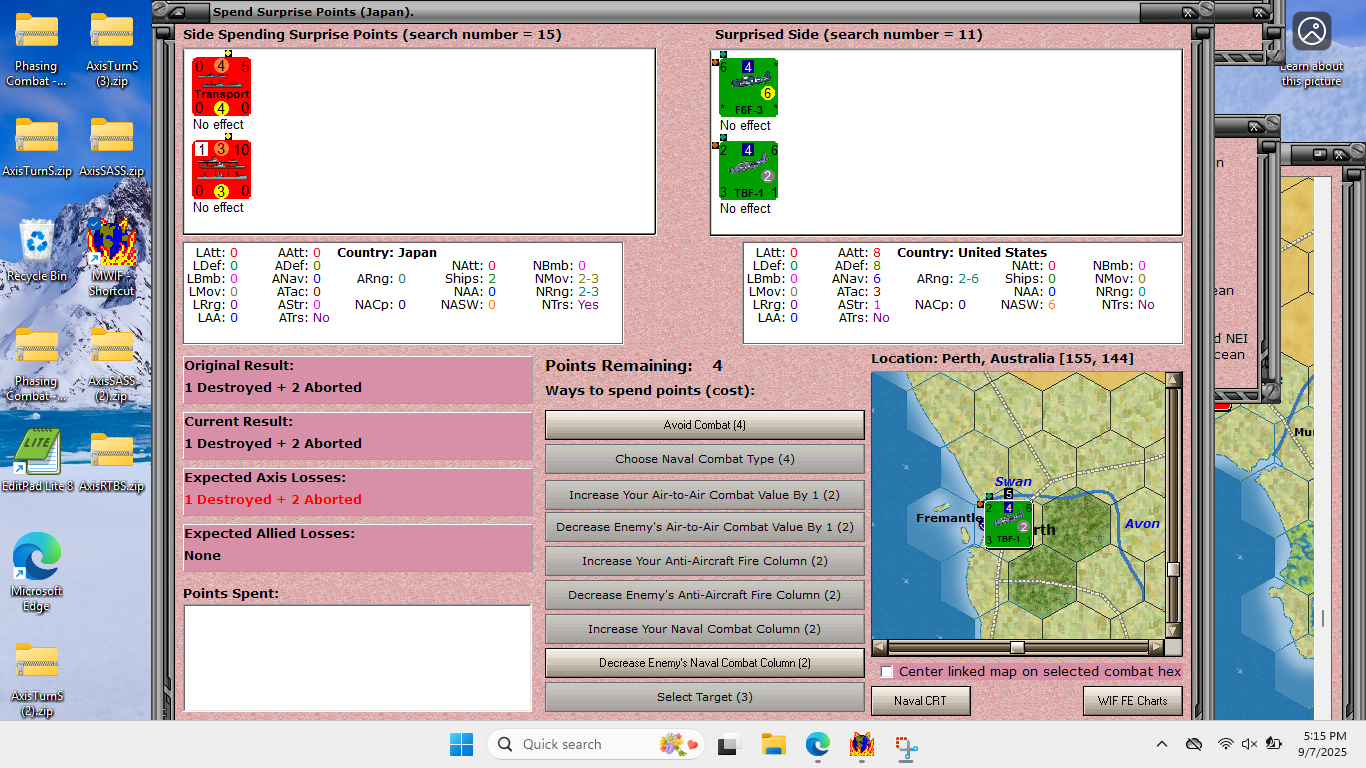Click Expected Axis Losses red text
The image size is (1366, 768).
[273, 499]
